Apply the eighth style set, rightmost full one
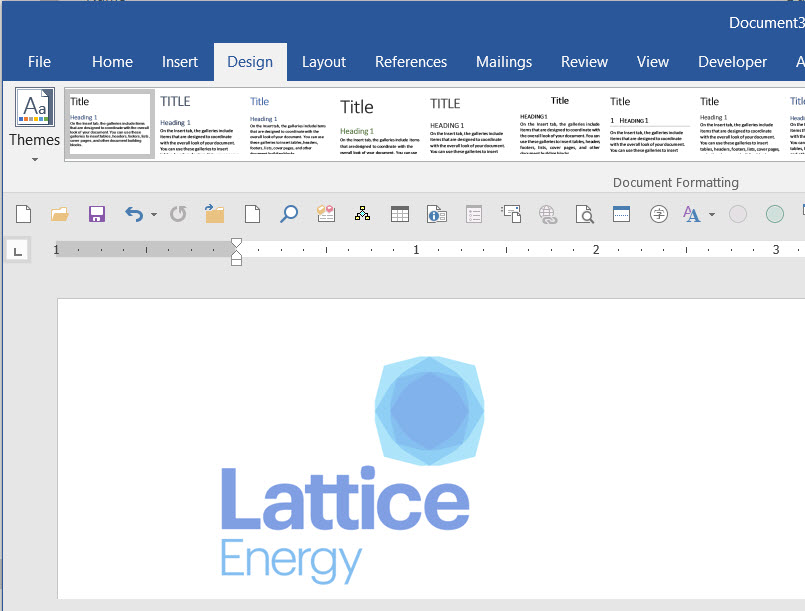The height and width of the screenshot is (611, 805). [739, 124]
